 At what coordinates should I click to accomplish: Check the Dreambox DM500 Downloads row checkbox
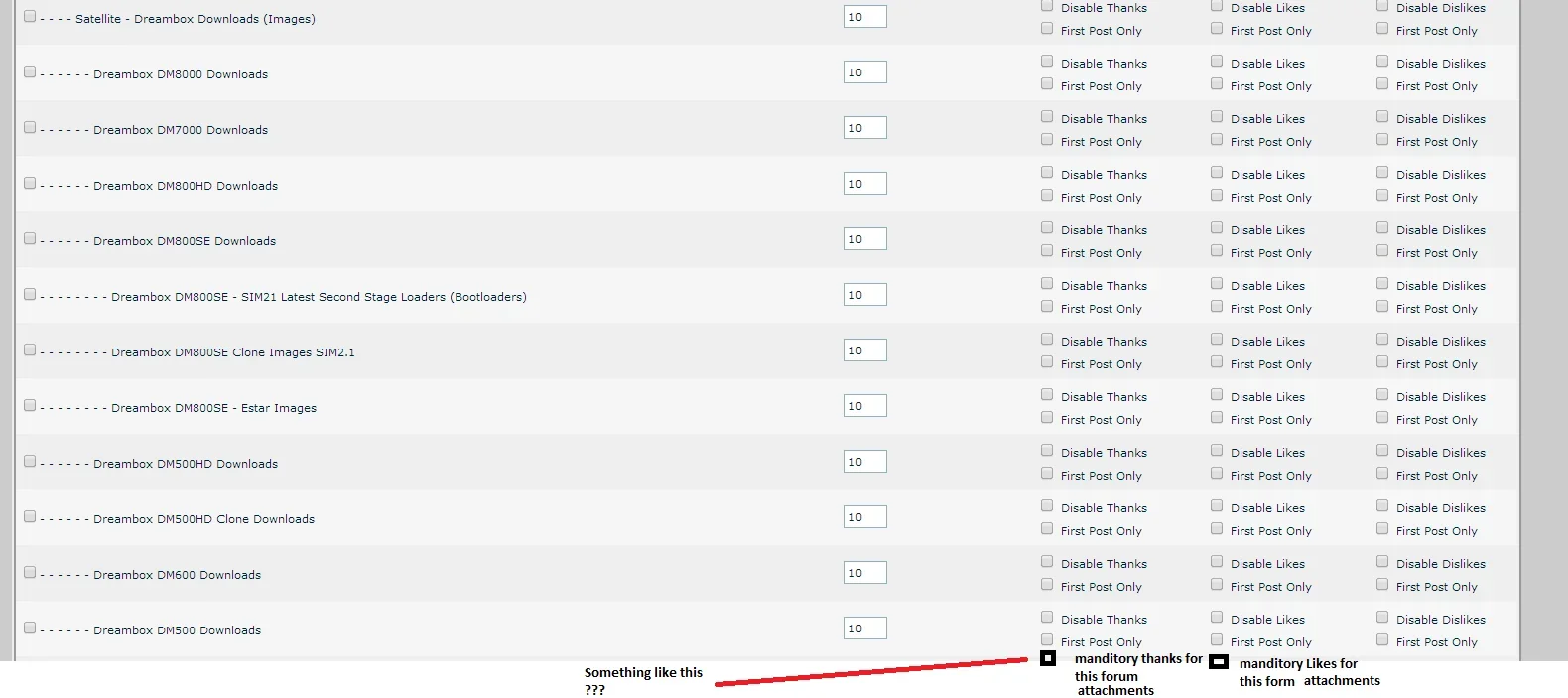click(30, 628)
